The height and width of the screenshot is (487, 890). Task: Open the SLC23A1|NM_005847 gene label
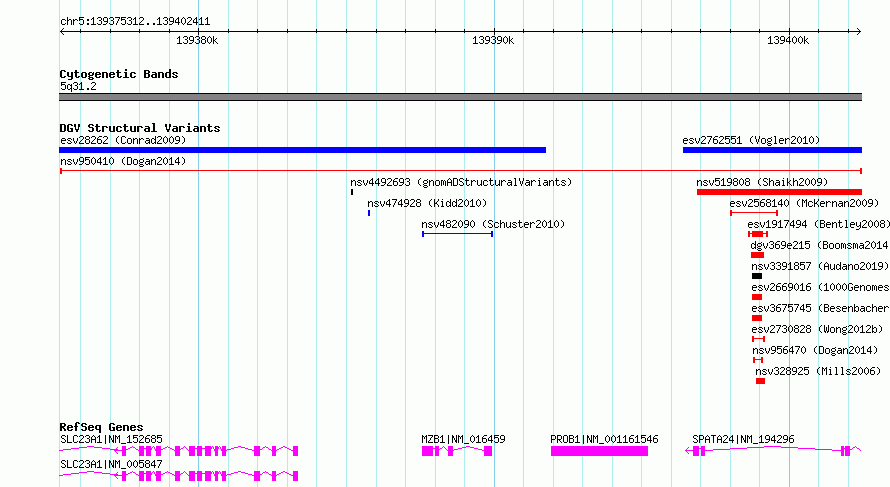111,464
